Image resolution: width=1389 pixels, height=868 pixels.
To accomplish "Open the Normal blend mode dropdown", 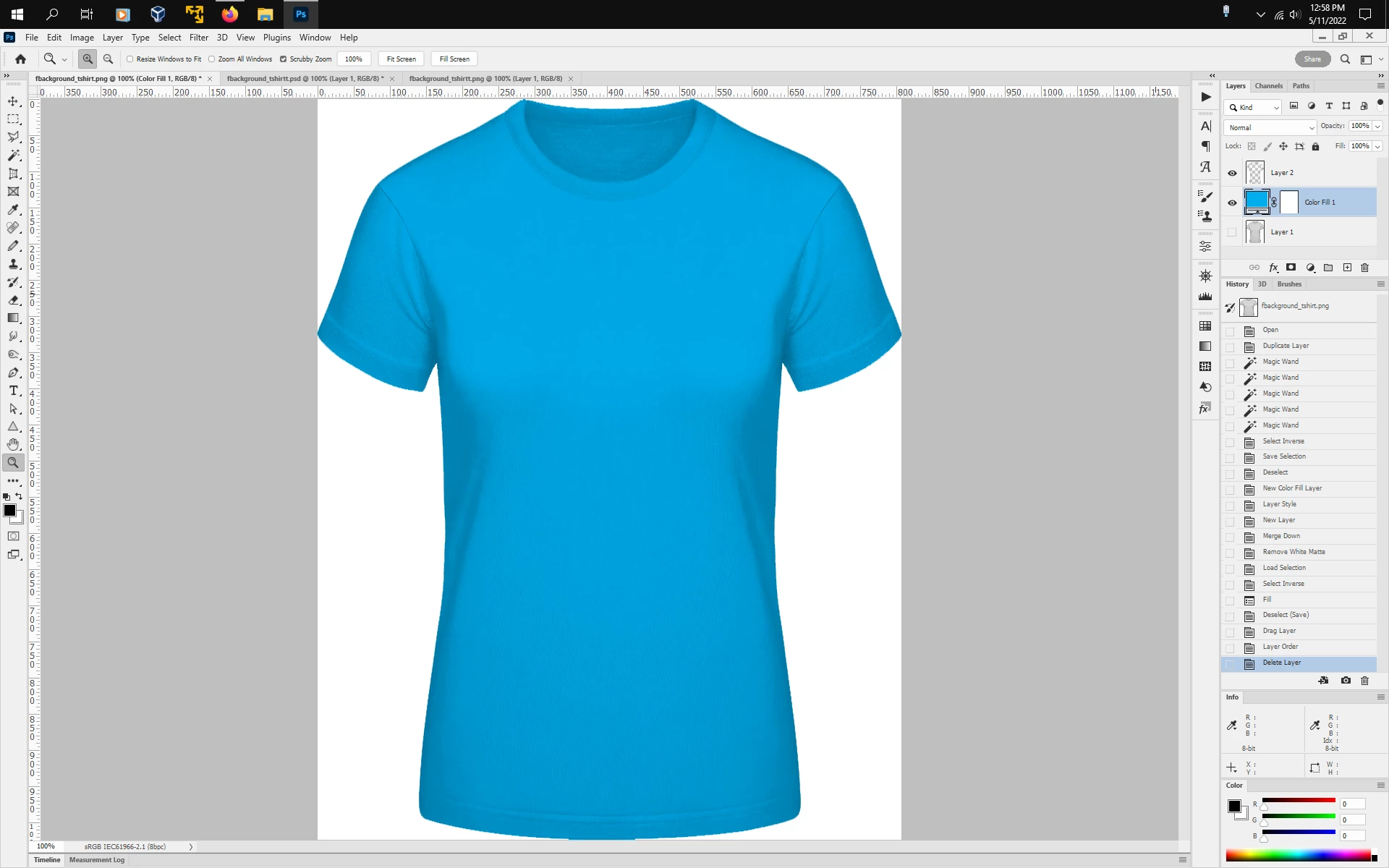I will (1270, 127).
